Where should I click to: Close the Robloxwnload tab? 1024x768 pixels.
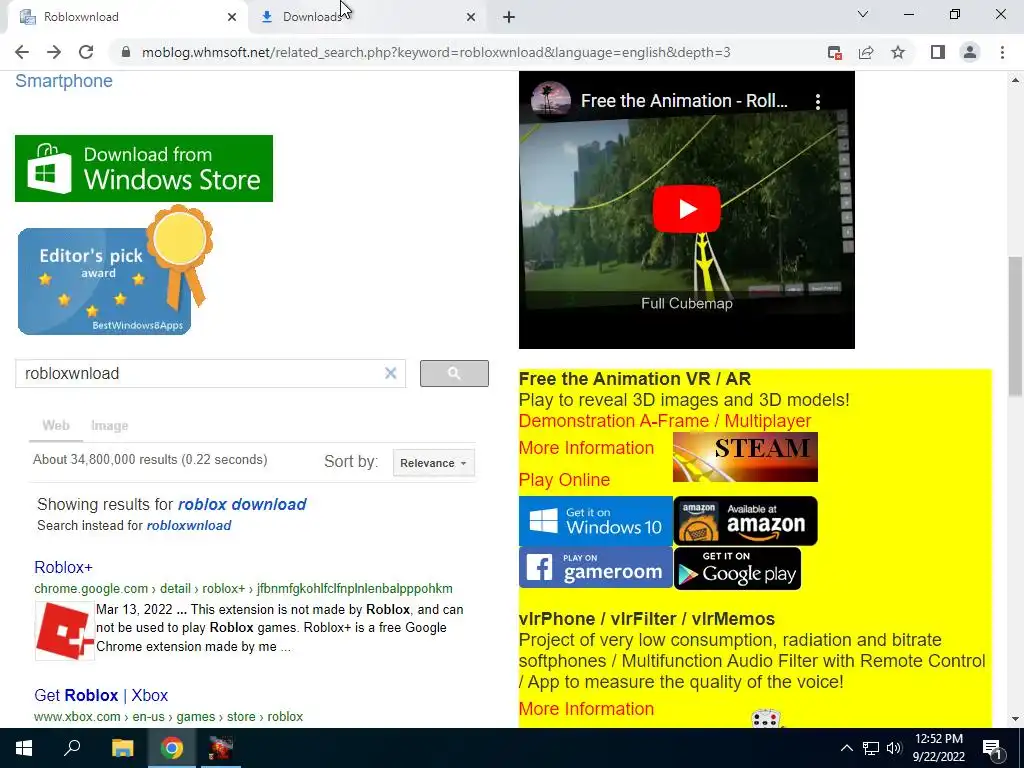pos(232,17)
